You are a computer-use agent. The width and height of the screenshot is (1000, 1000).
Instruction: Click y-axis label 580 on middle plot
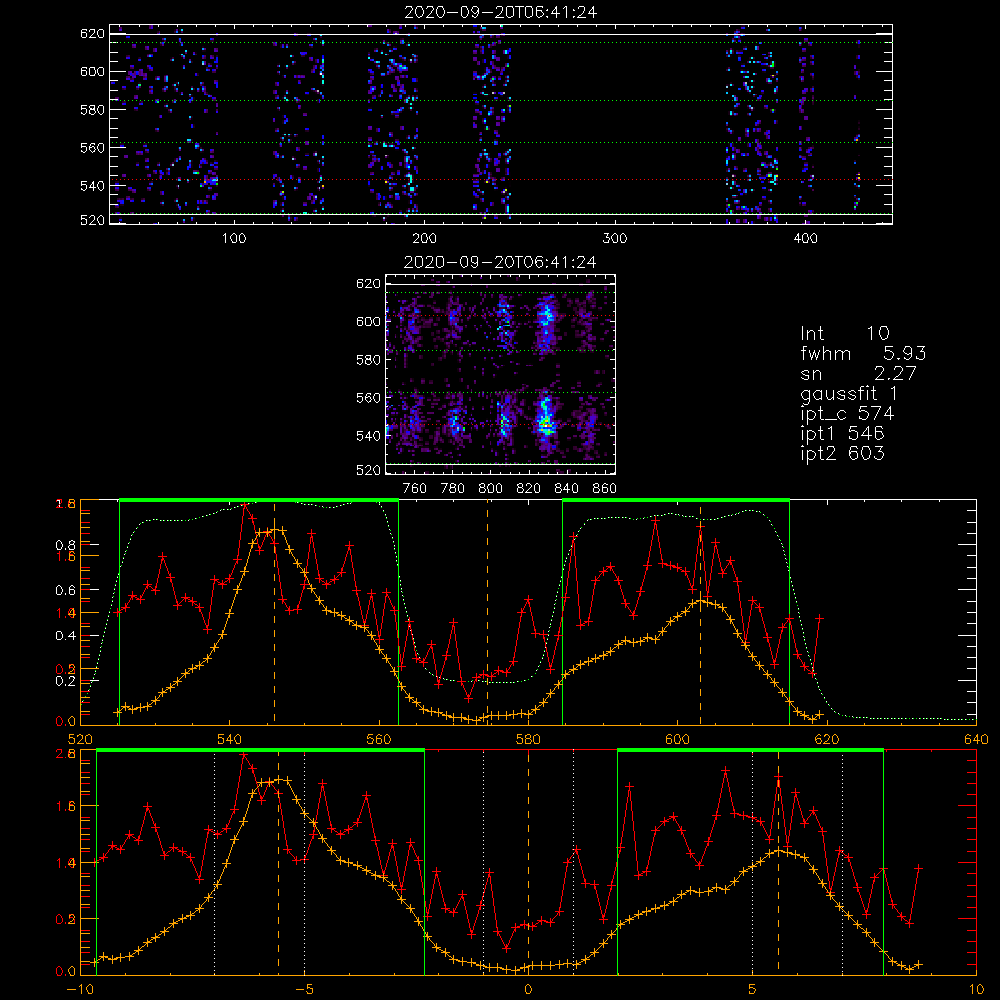tap(369, 360)
